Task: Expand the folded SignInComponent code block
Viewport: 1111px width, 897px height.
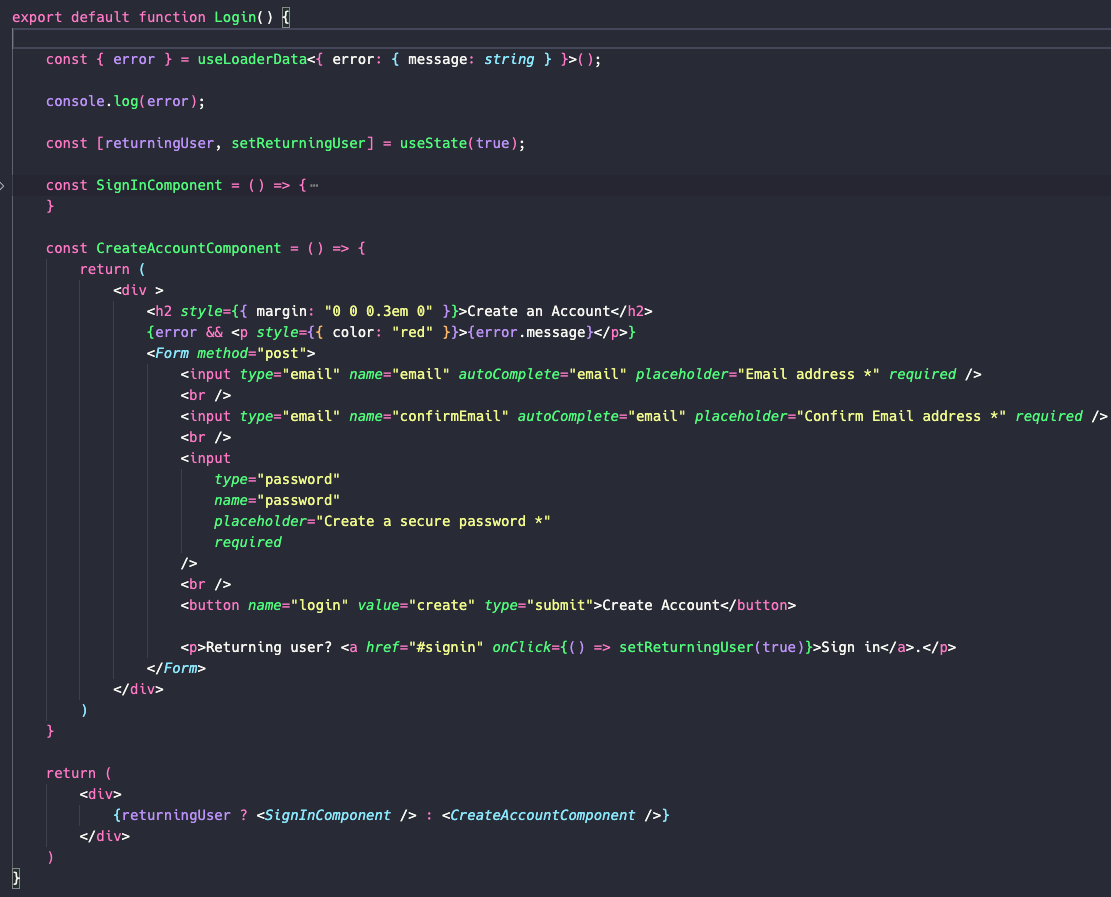Action: (3, 186)
